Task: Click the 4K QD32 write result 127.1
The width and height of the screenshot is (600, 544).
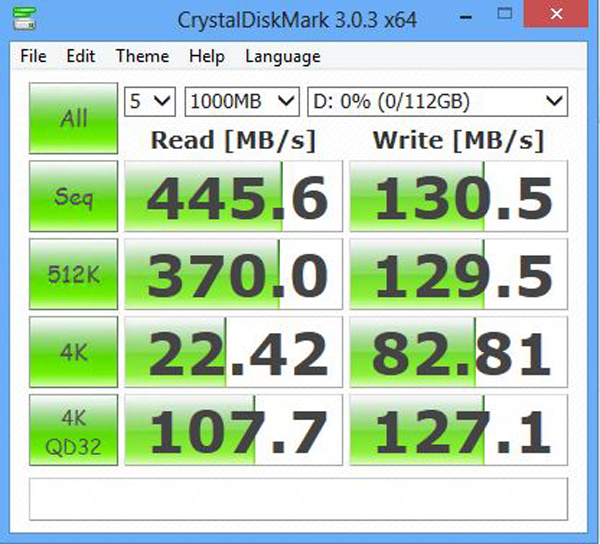Action: (458, 430)
